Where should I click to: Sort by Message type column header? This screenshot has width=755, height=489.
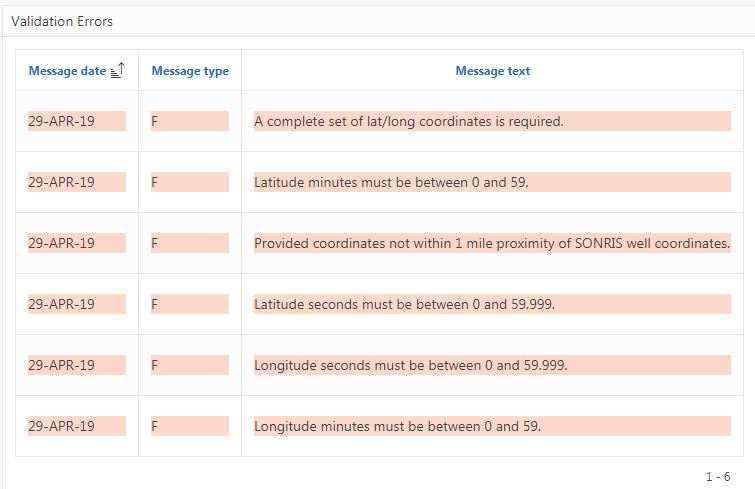click(190, 71)
